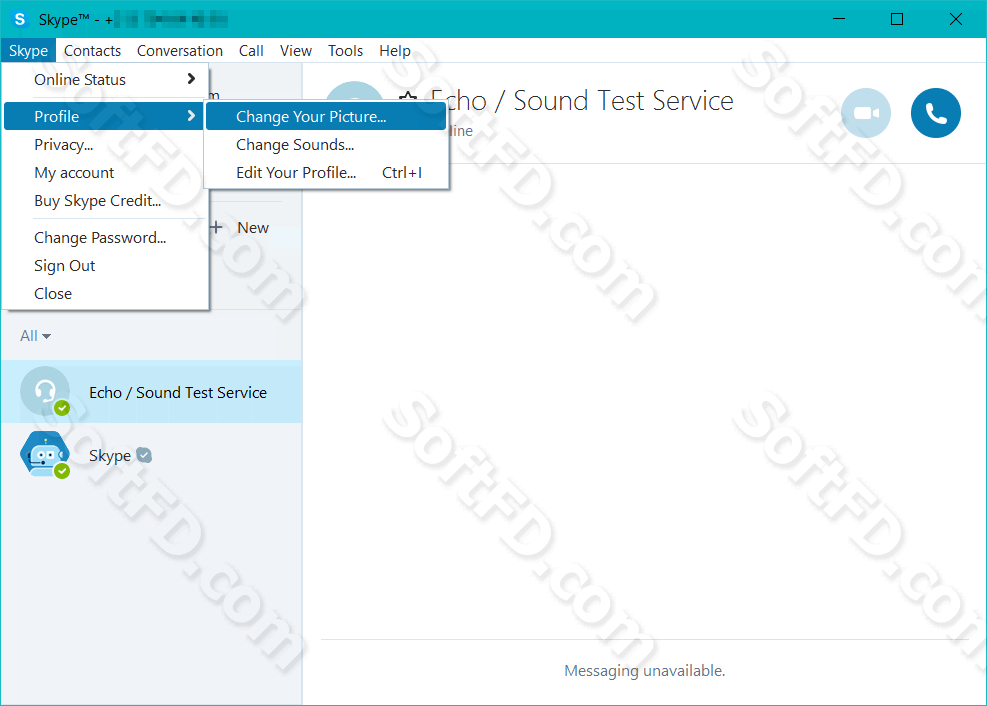Image resolution: width=987 pixels, height=706 pixels.
Task: Select Close from Skype menu
Action: click(x=104, y=294)
